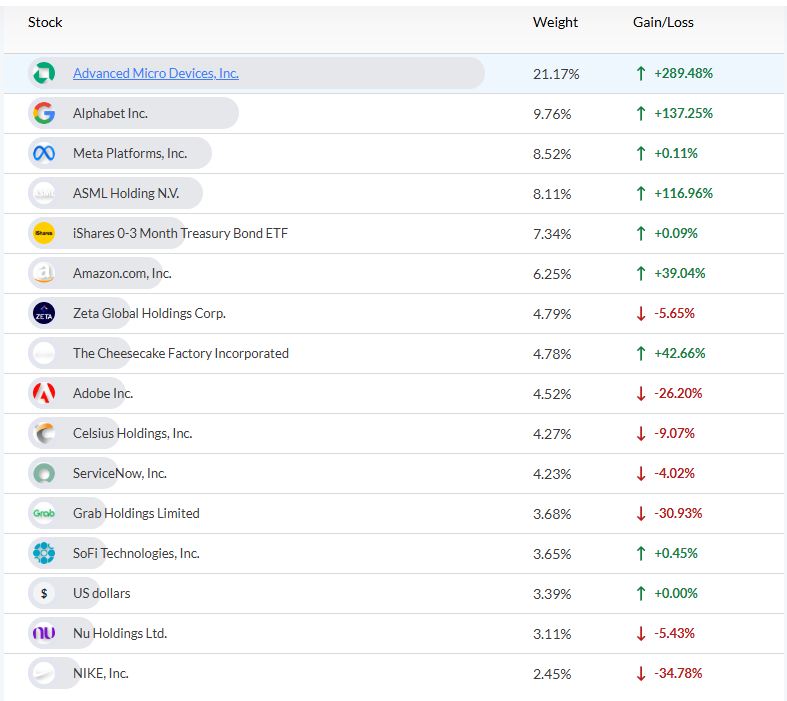Click the Gain/Loss column header
This screenshot has width=787, height=701.
point(663,22)
